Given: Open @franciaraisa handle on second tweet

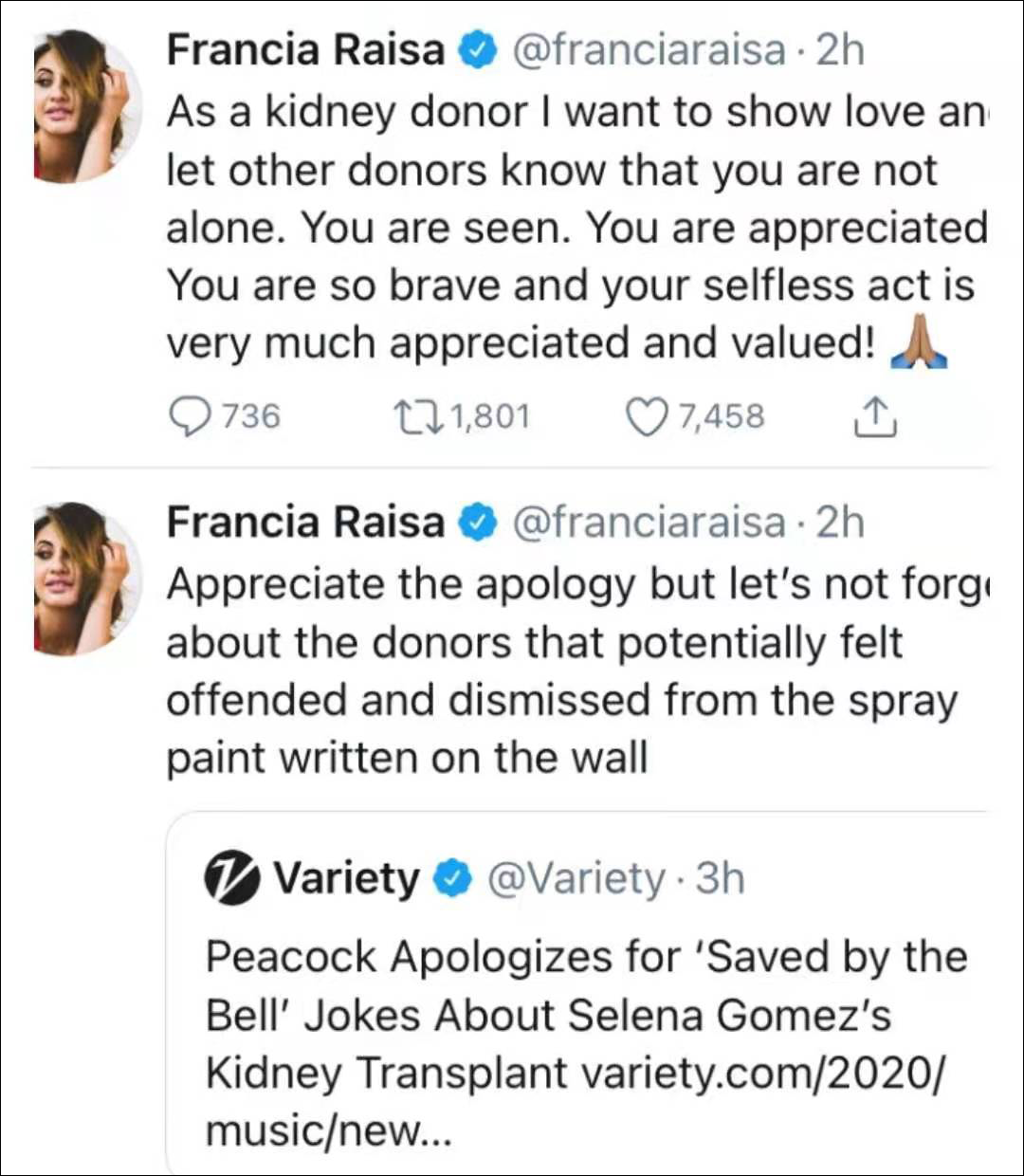Looking at the screenshot, I should tap(649, 522).
